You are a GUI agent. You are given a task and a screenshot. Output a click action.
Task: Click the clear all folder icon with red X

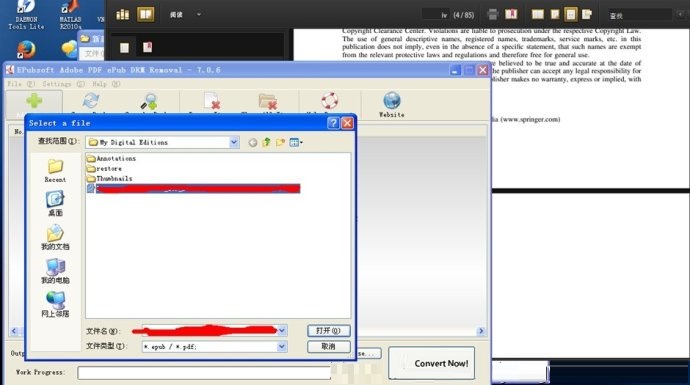[268, 102]
